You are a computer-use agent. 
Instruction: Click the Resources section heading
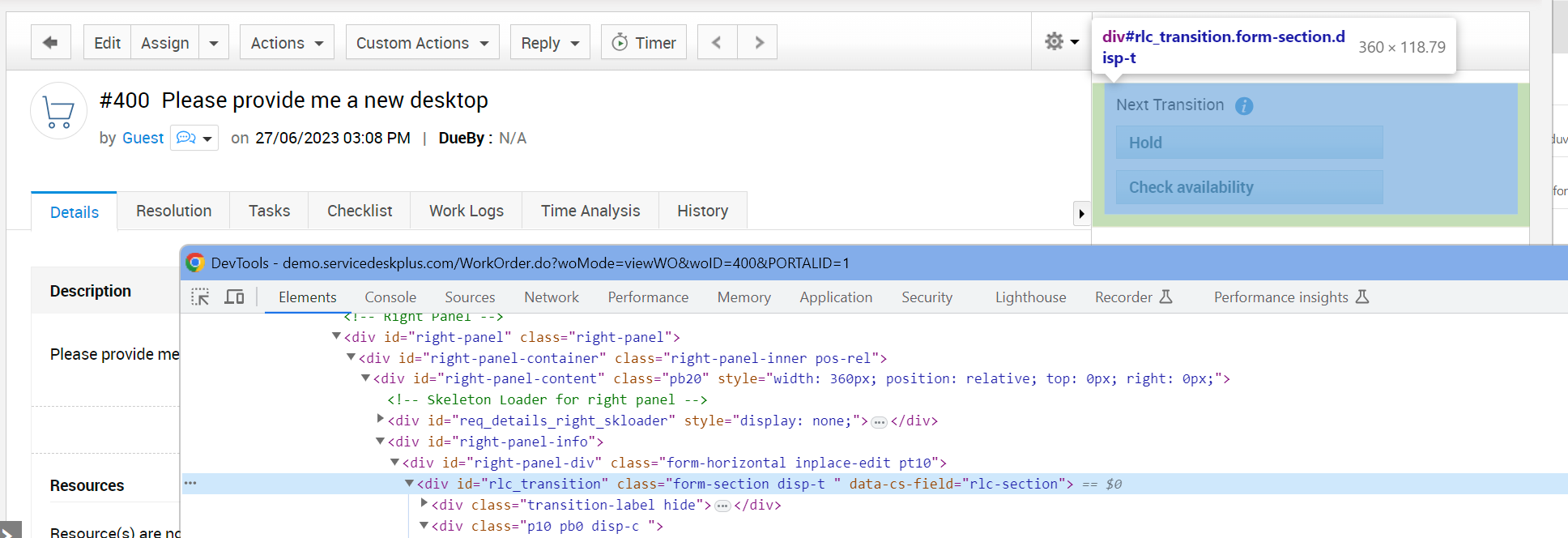87,485
